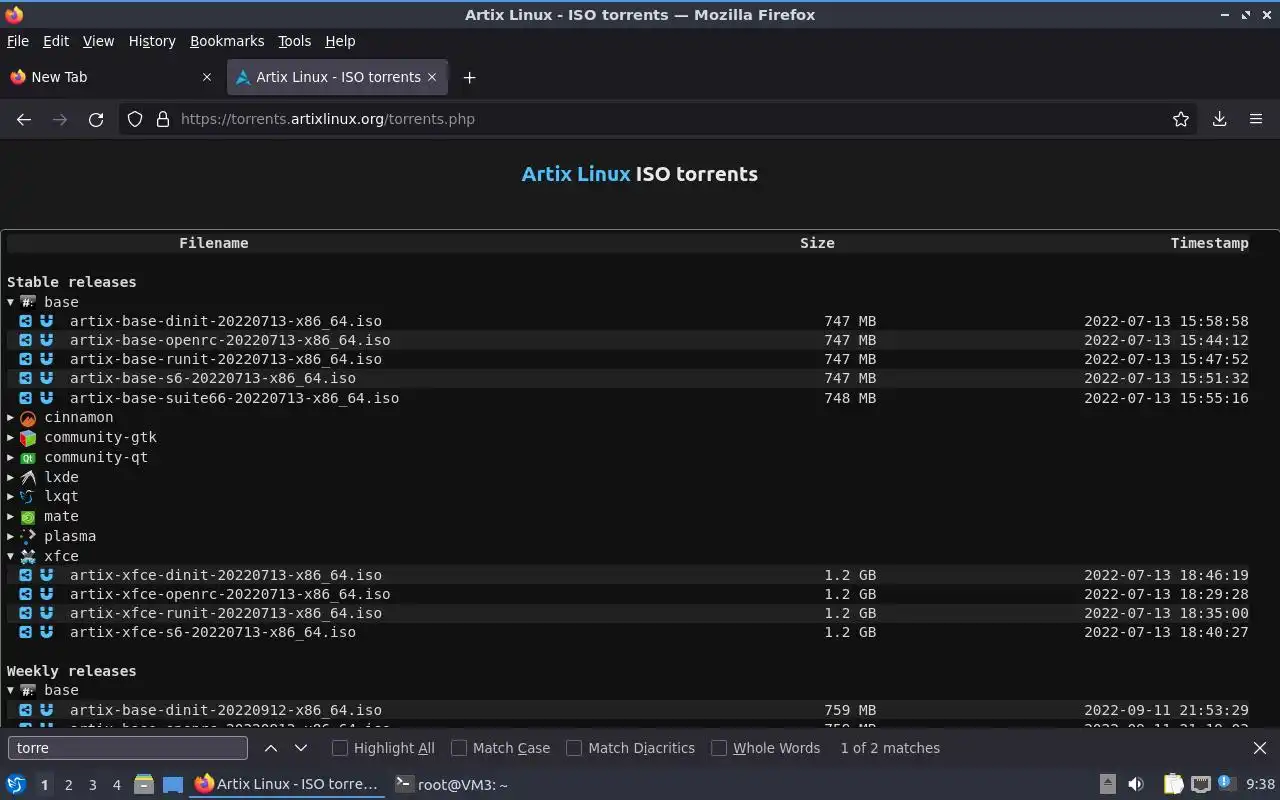Viewport: 1280px width, 800px height.
Task: Expand the community-qt category
Action: 11,457
